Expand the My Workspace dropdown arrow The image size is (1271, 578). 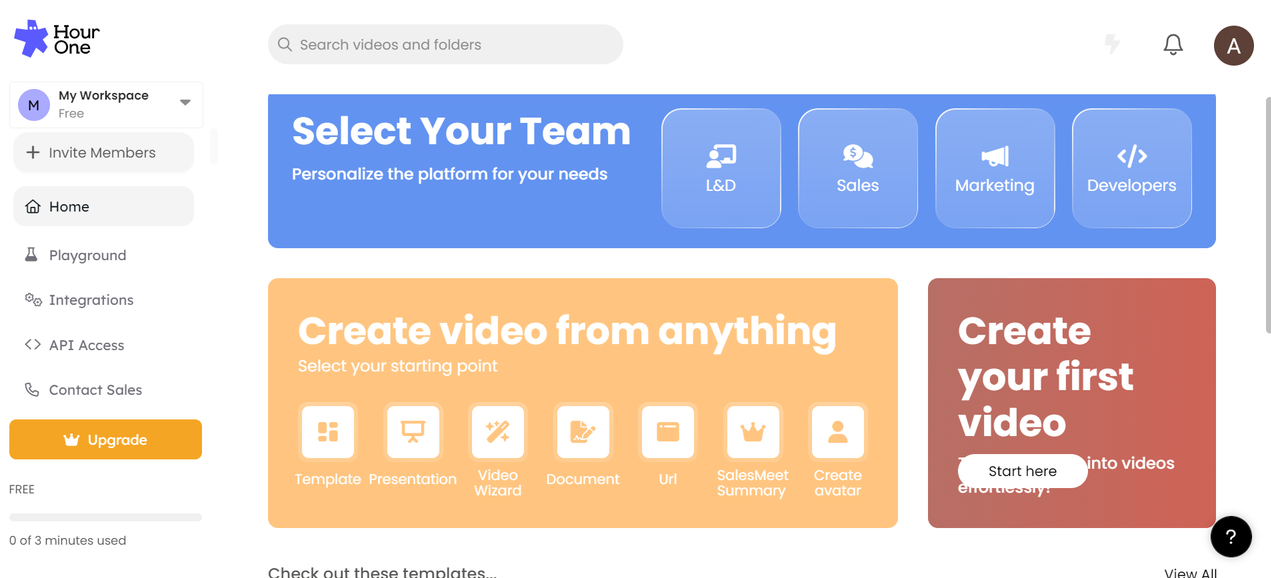(x=185, y=103)
